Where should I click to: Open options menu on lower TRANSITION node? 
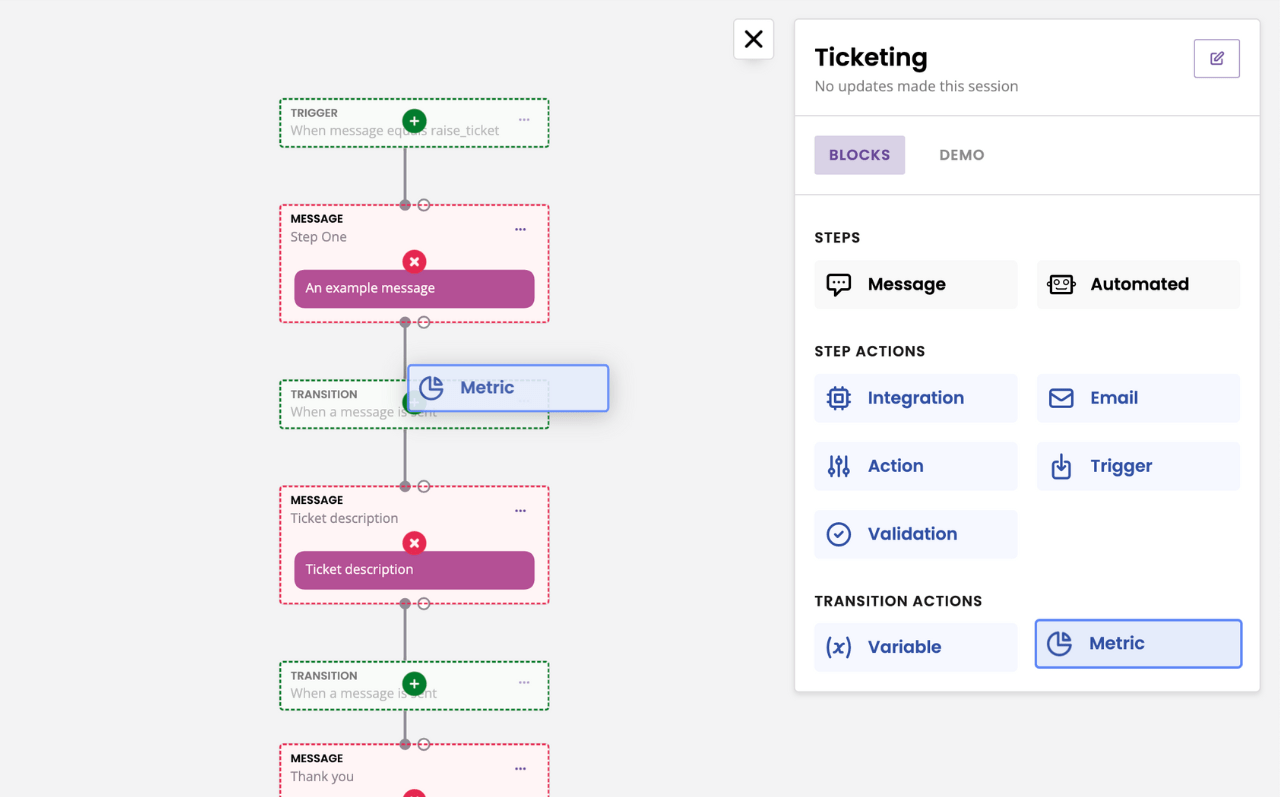(x=524, y=683)
